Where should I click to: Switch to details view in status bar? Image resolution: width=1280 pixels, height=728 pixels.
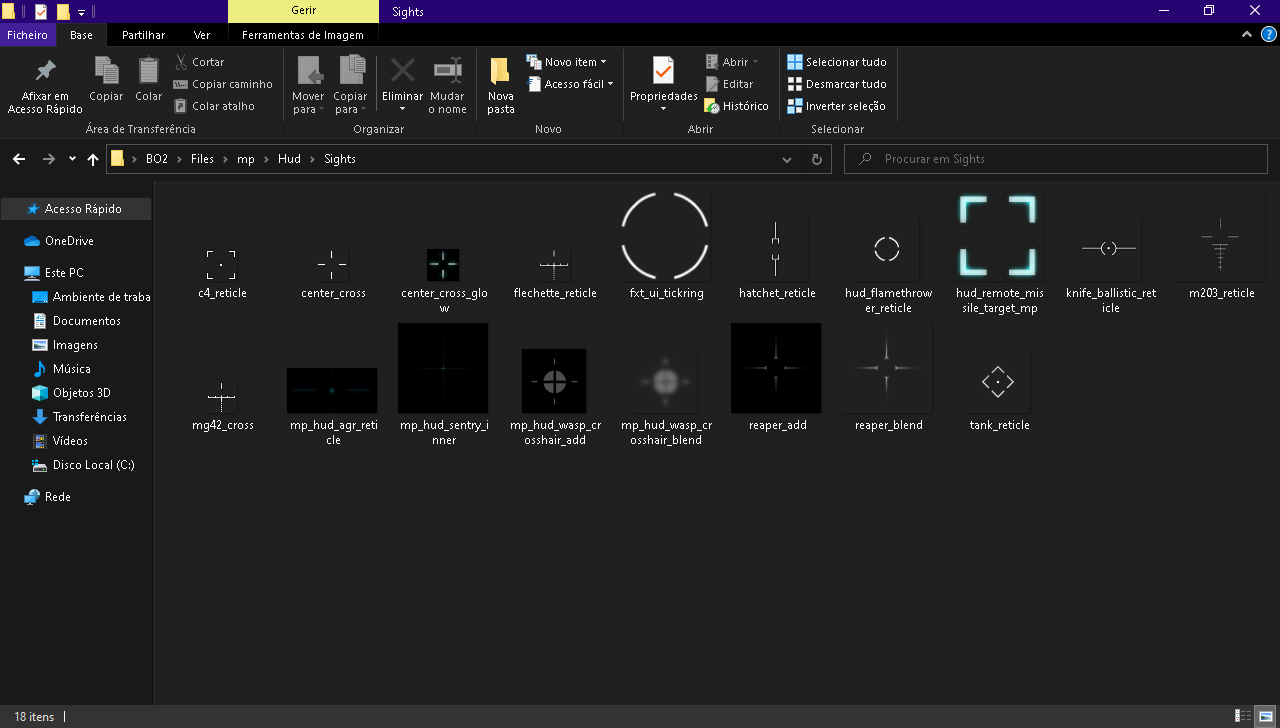pyautogui.click(x=1243, y=717)
